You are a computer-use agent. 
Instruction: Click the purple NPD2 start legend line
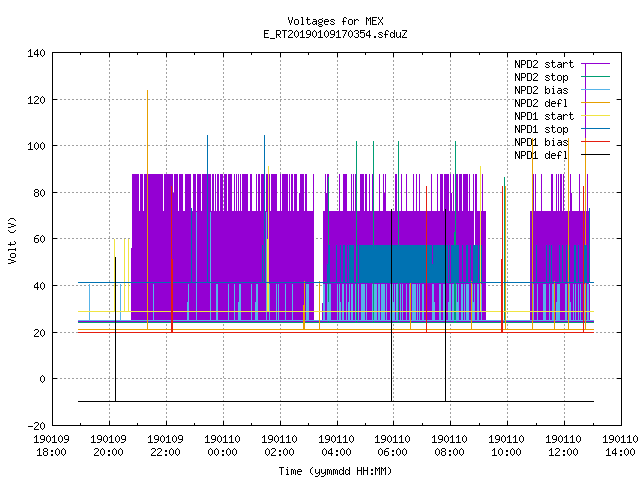pos(596,64)
